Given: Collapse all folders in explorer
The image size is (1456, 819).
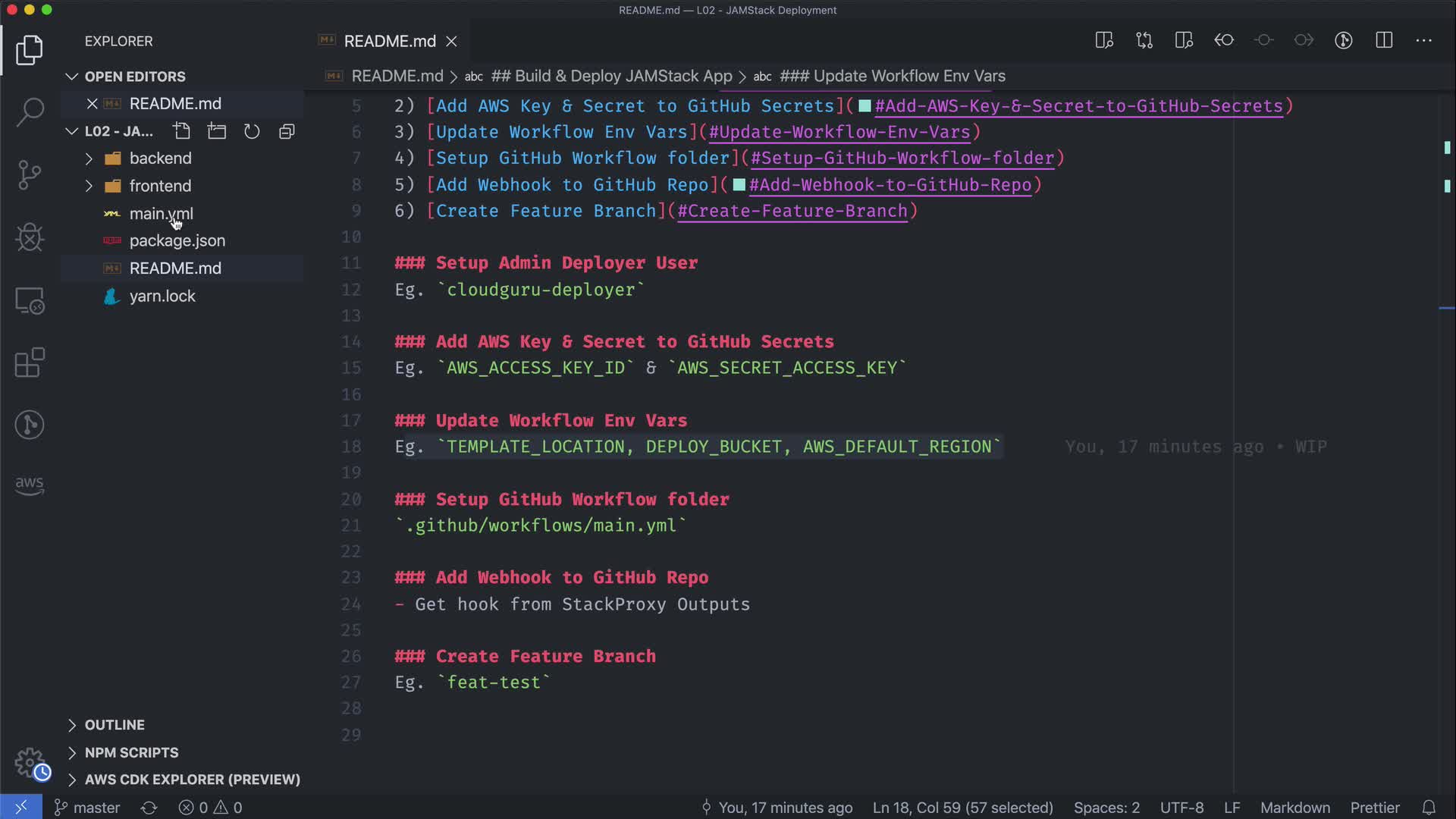Looking at the screenshot, I should [x=287, y=131].
